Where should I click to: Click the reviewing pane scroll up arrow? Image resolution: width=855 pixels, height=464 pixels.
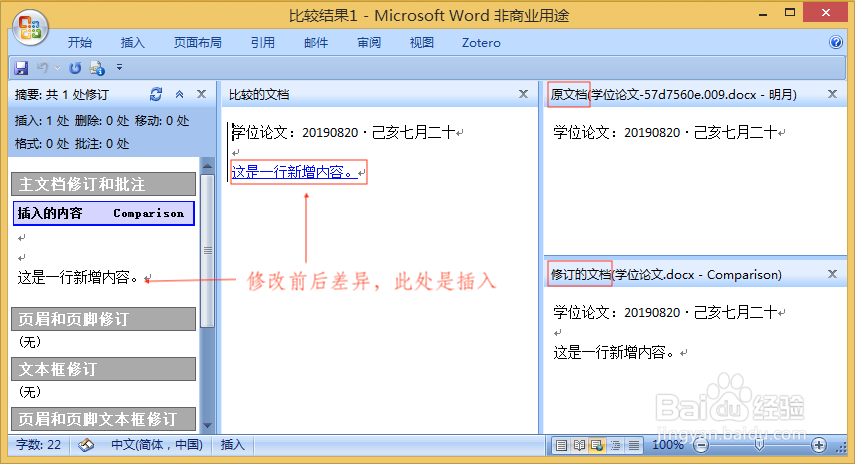coord(207,165)
